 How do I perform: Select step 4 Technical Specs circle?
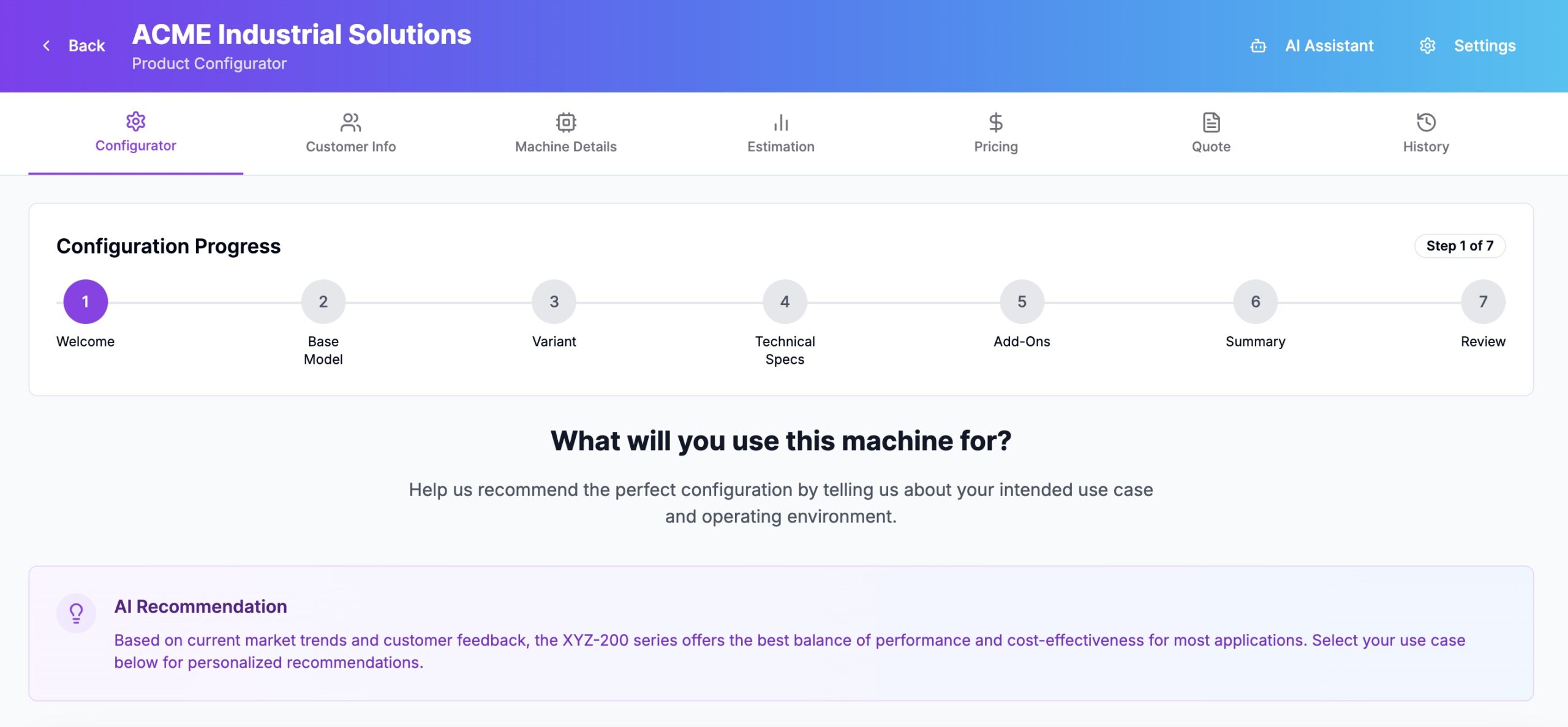coord(785,301)
